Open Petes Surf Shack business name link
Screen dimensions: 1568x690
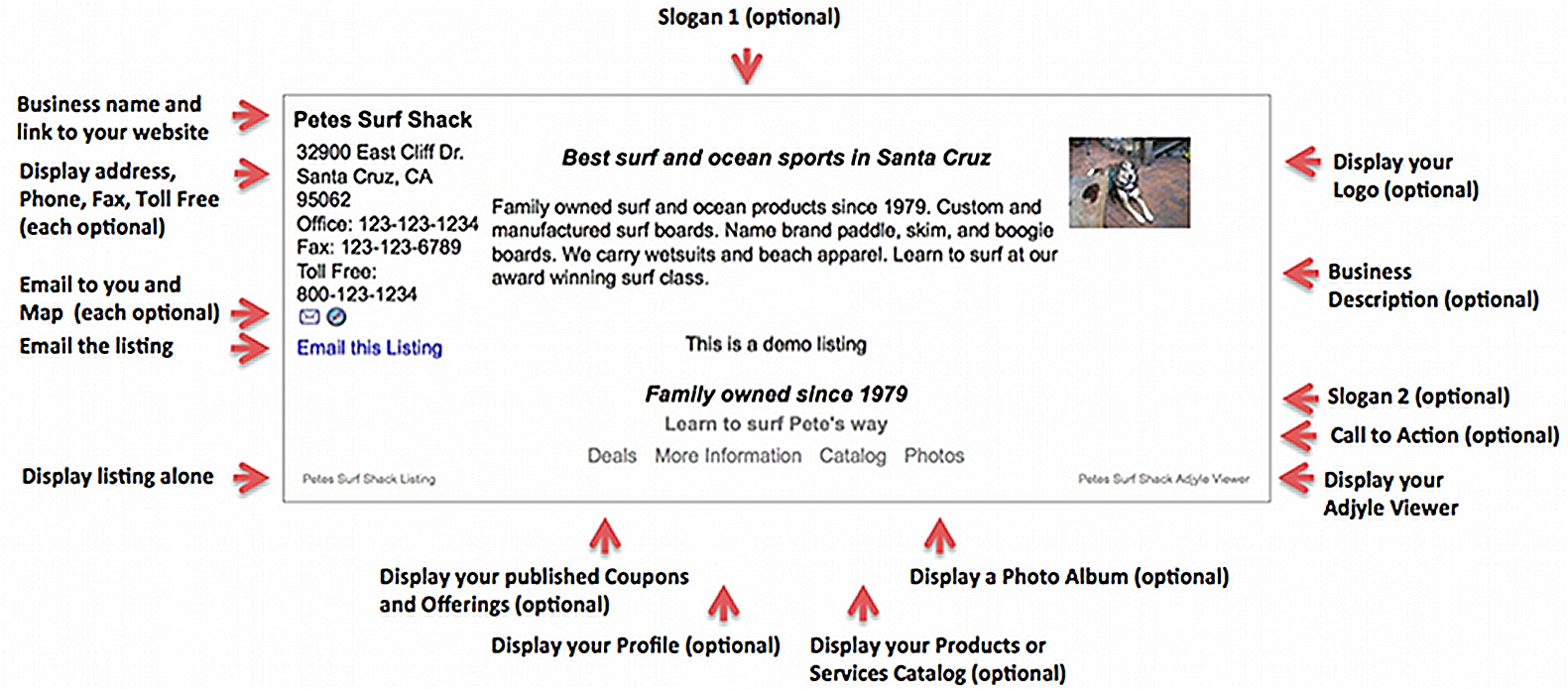pos(383,120)
